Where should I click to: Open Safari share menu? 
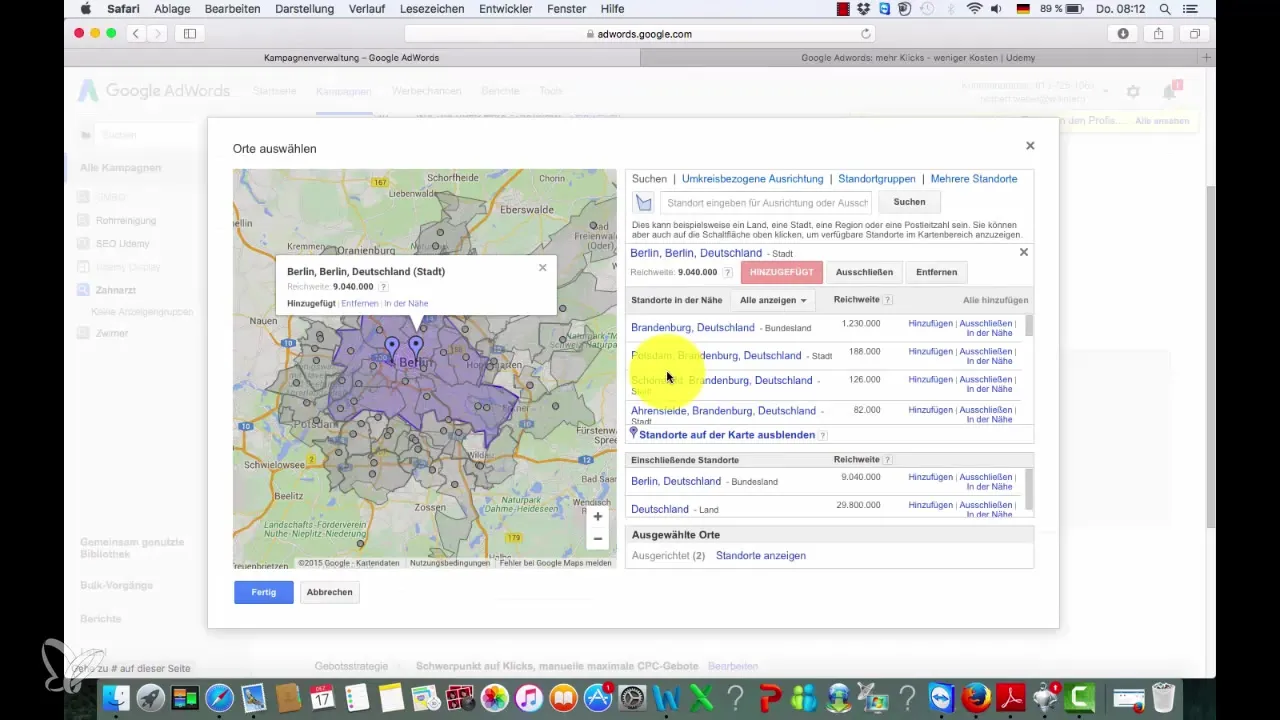coord(1159,33)
